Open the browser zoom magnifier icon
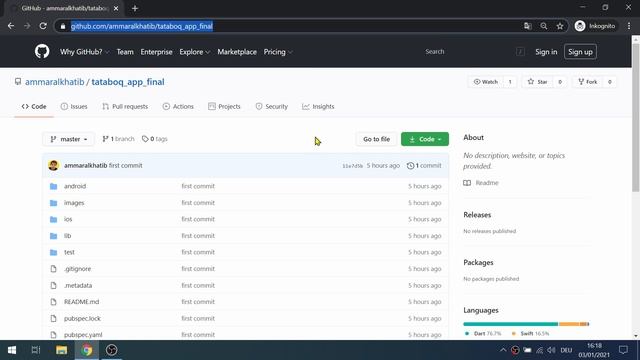 pos(544,26)
